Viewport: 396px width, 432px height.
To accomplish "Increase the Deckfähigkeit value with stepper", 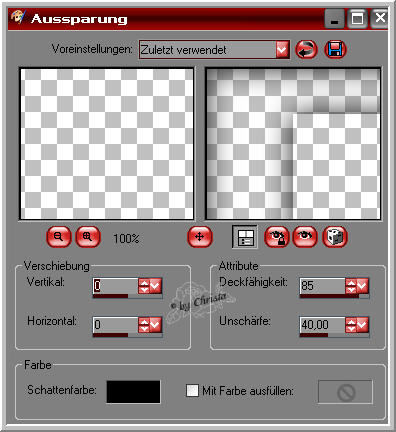I will (351, 282).
